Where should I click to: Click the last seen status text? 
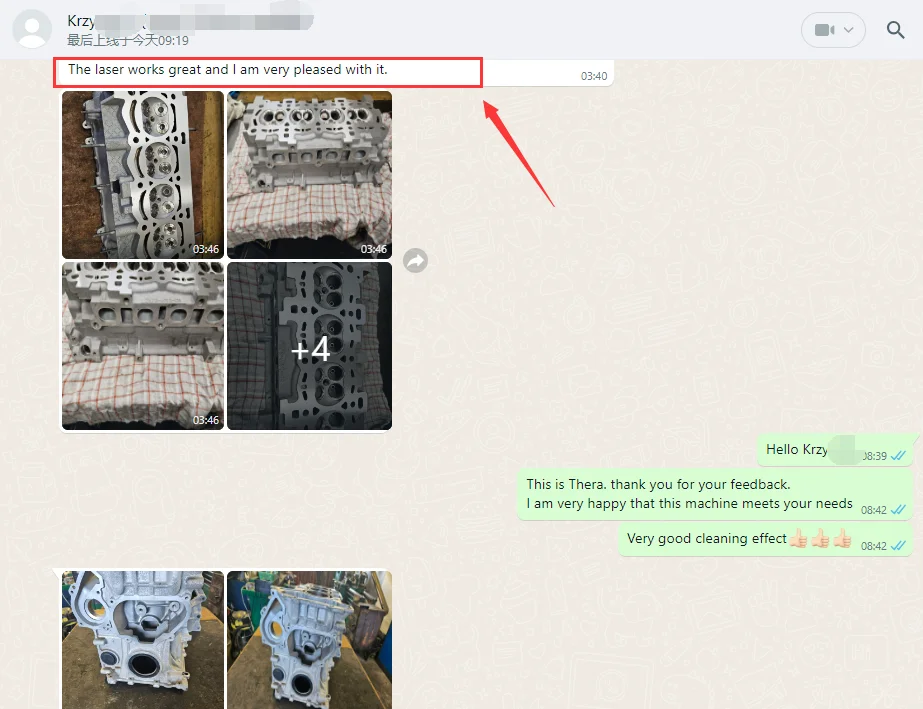128,40
